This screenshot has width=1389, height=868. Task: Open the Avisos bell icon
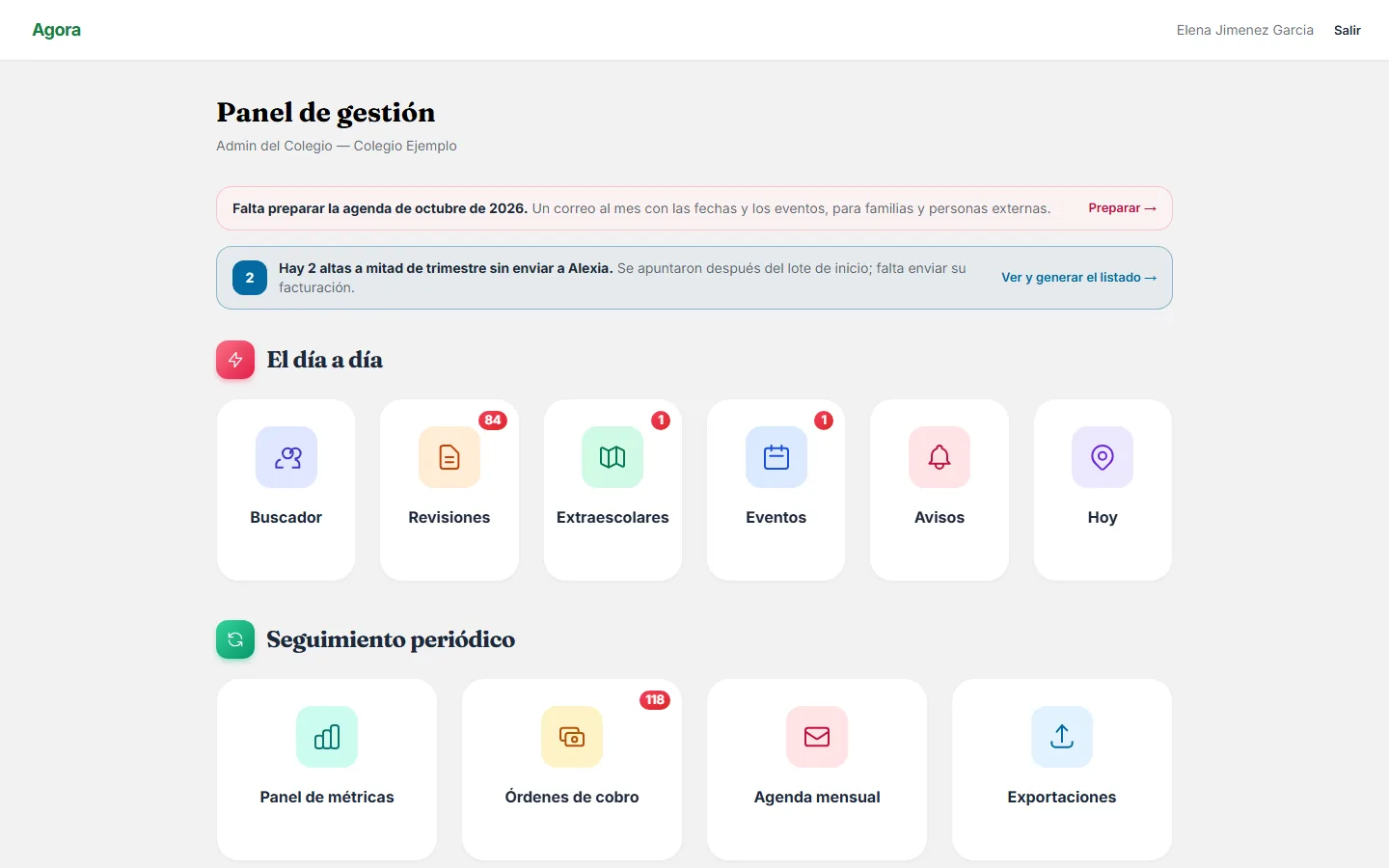pyautogui.click(x=940, y=457)
